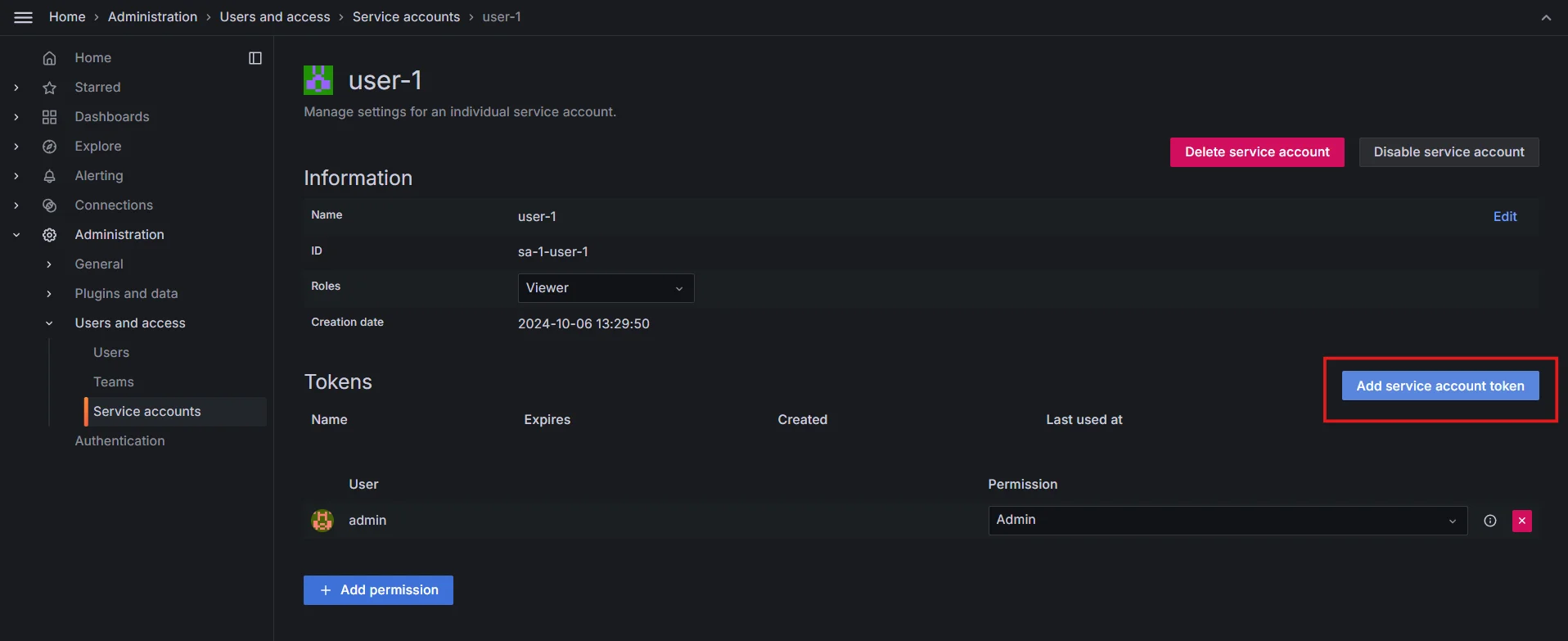Click the Starred star icon

click(x=50, y=88)
